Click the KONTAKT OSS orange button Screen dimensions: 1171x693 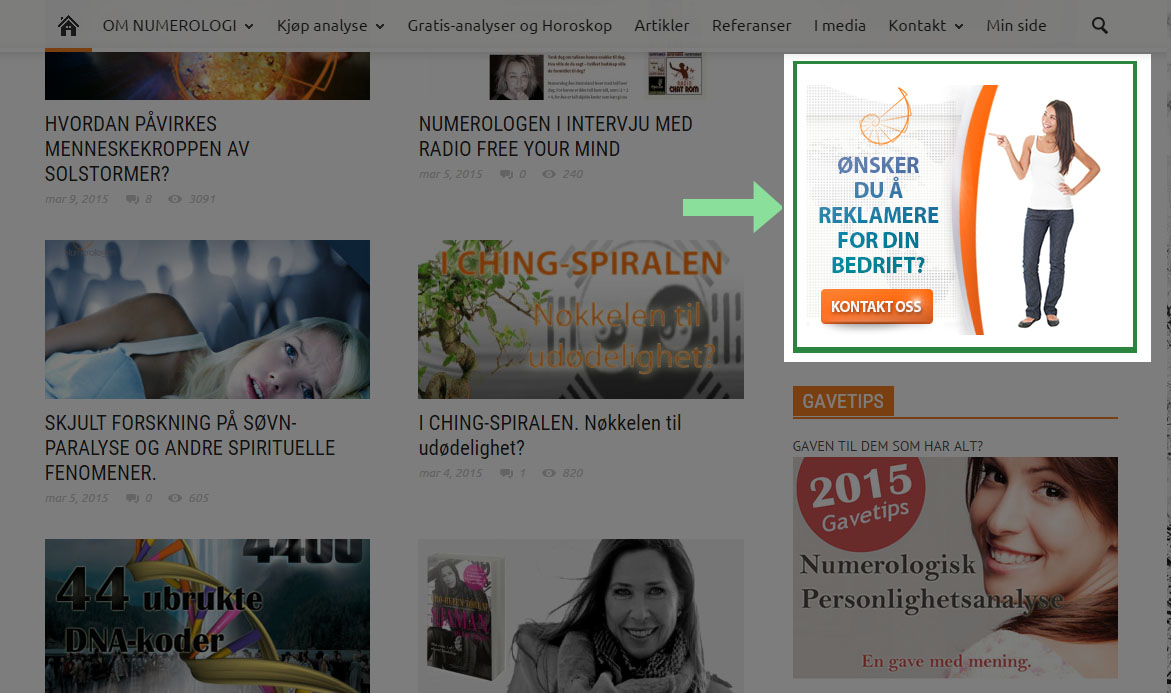(x=877, y=307)
